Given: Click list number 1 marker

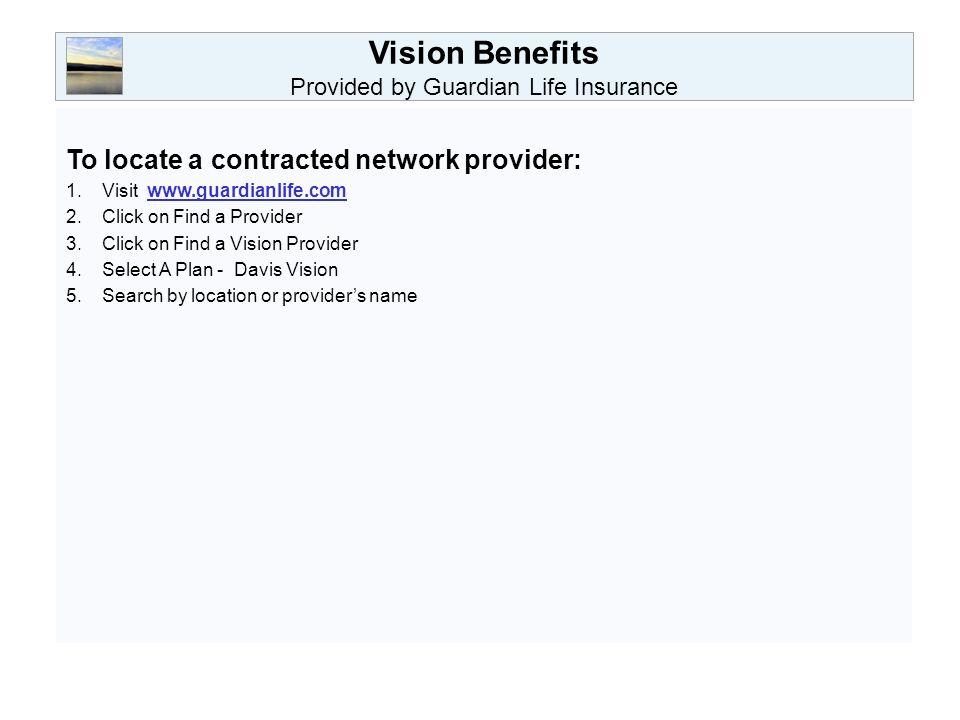Looking at the screenshot, I should [x=73, y=191].
